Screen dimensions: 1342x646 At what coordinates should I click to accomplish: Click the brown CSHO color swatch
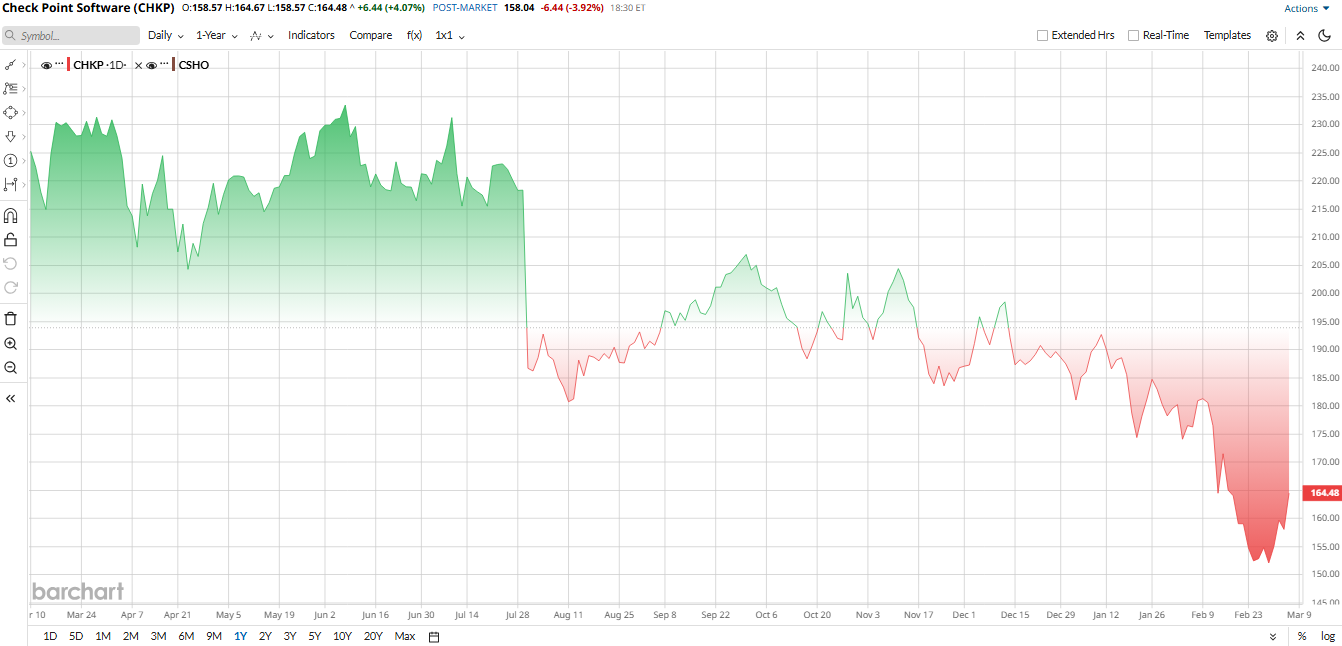tap(174, 65)
